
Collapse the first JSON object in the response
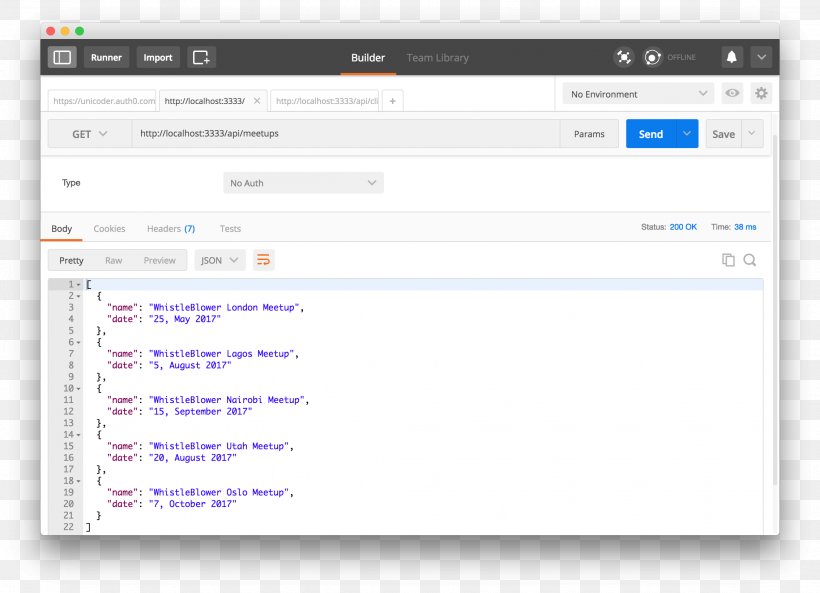[76, 295]
